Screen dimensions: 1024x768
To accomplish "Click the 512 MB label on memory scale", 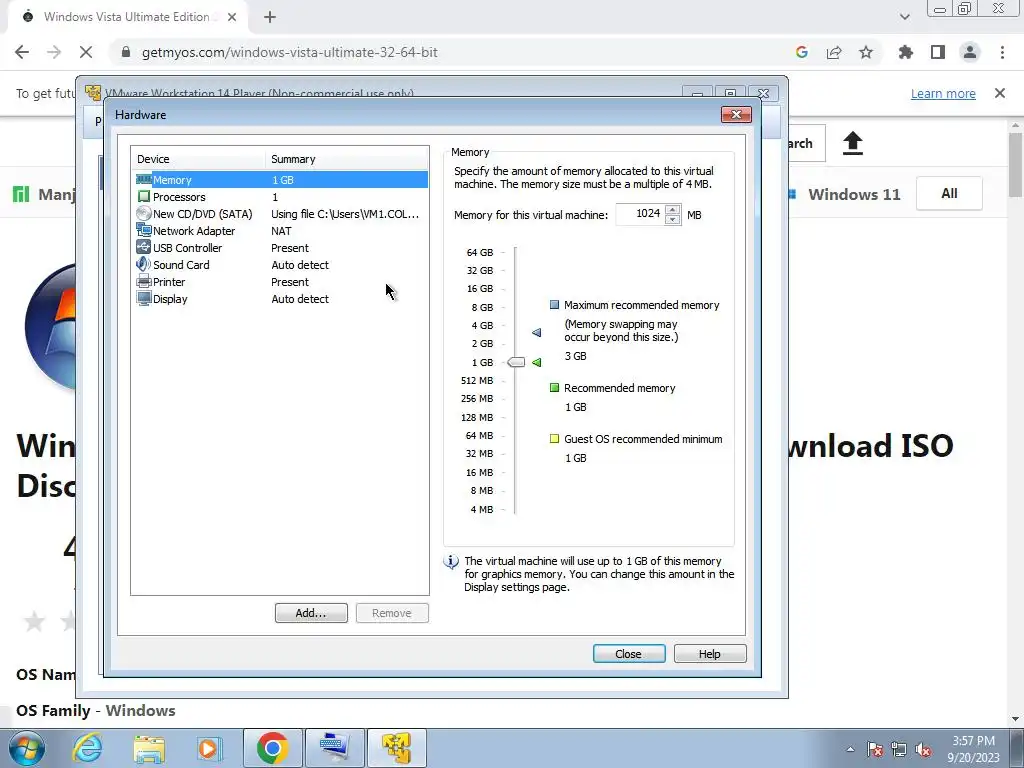I will click(x=477, y=380).
